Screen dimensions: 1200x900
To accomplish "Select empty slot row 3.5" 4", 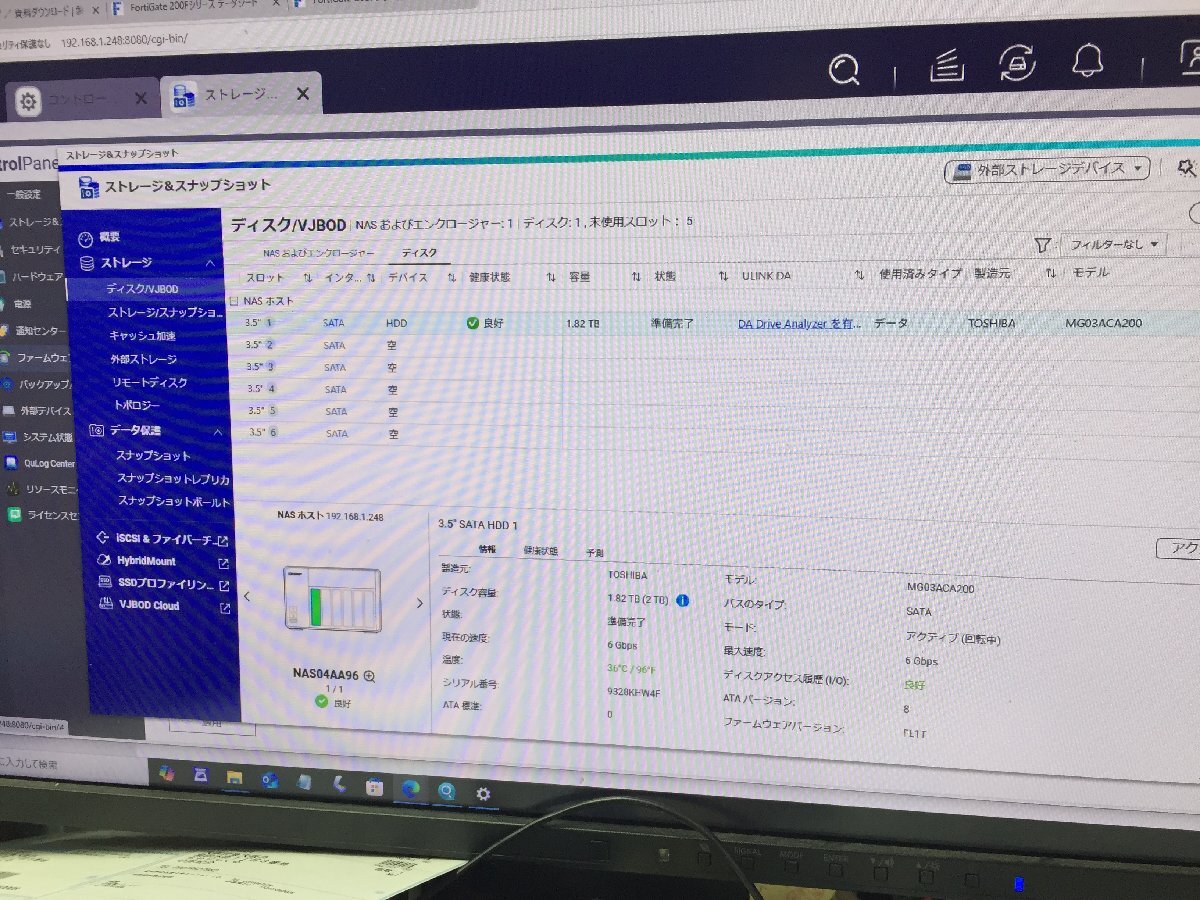I will tap(715, 389).
